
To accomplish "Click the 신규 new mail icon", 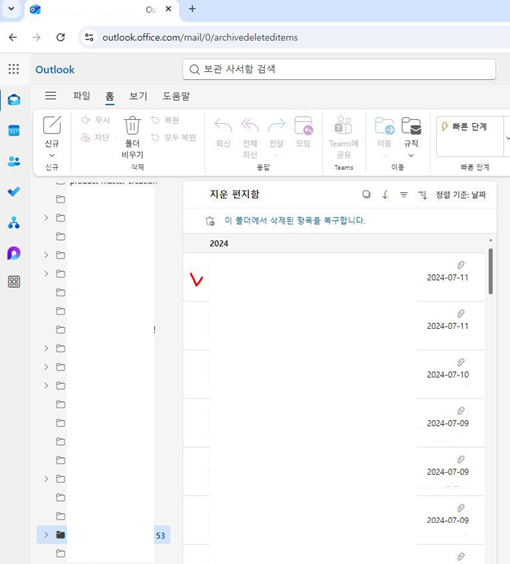I will [52, 125].
